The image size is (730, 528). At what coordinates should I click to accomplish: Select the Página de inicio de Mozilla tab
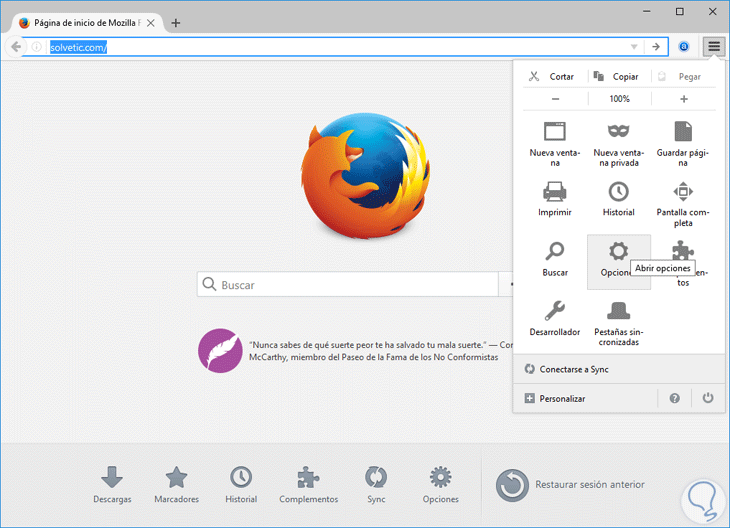coord(87,23)
